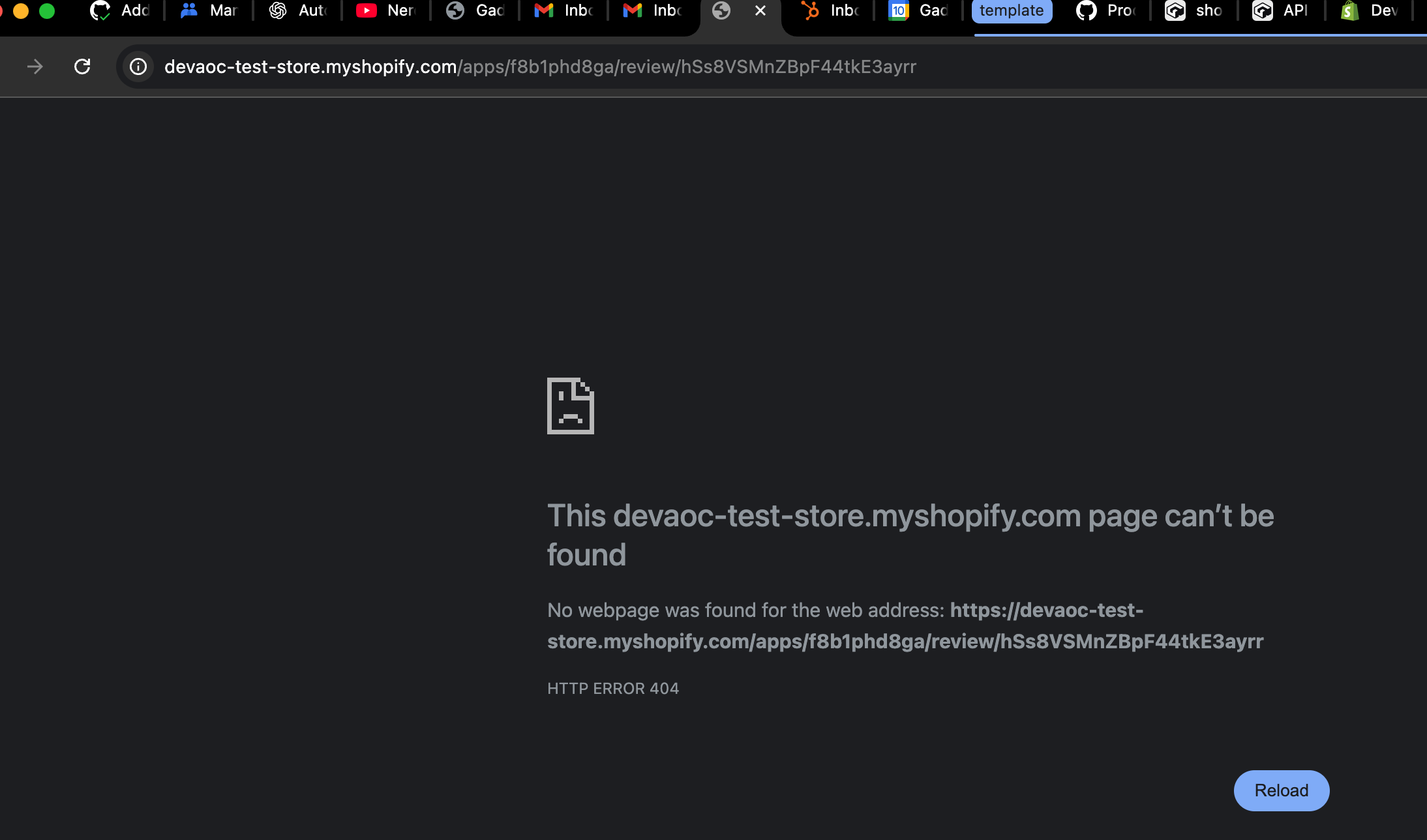
Task: Open the 'sho' tab
Action: 1196,10
